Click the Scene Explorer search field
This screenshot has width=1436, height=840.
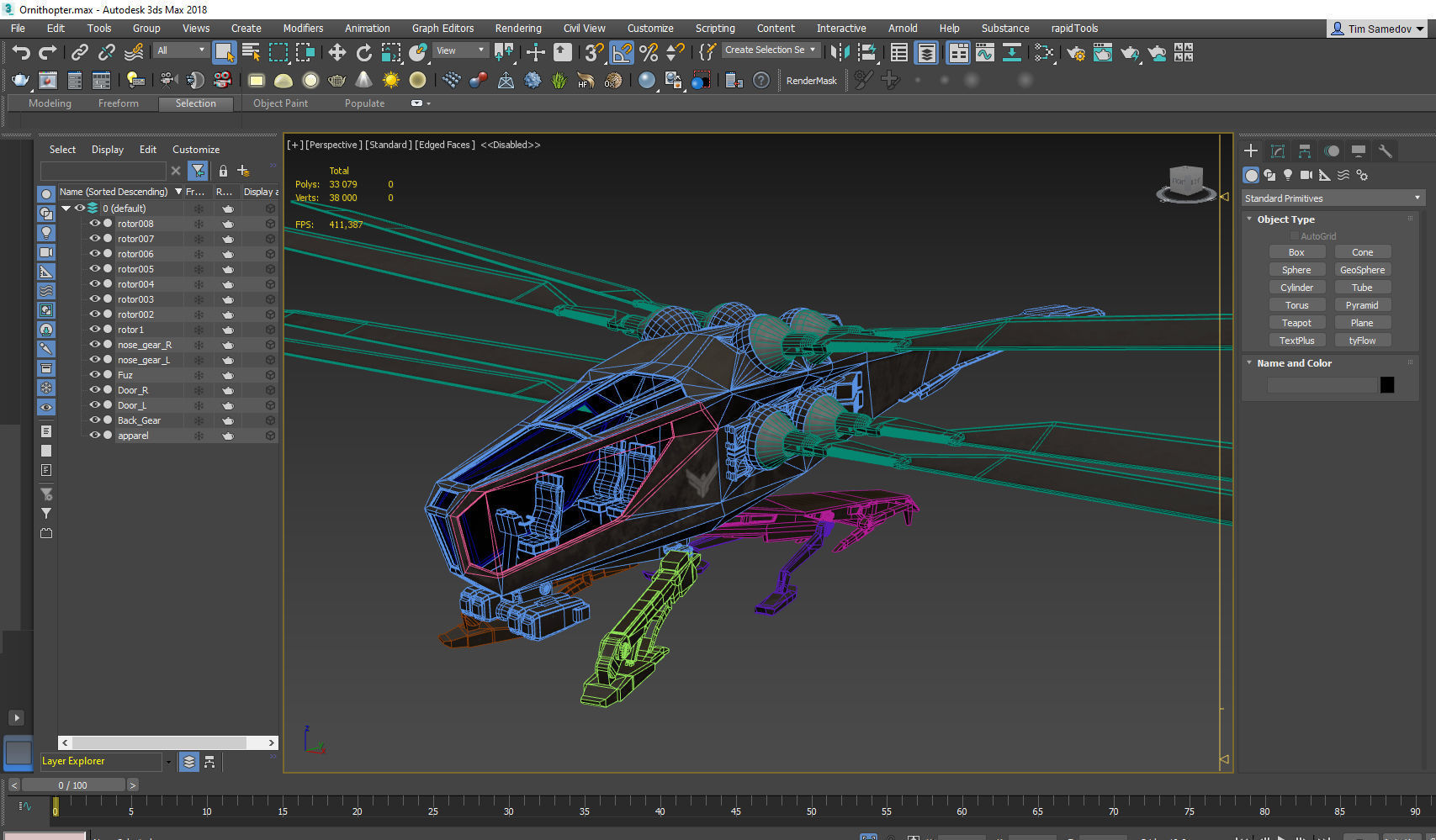click(x=103, y=171)
